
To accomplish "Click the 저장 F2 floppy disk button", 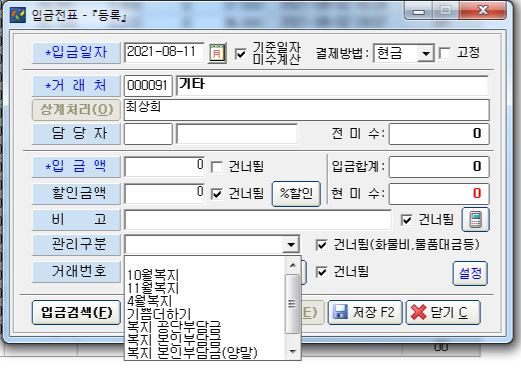I will pos(365,312).
